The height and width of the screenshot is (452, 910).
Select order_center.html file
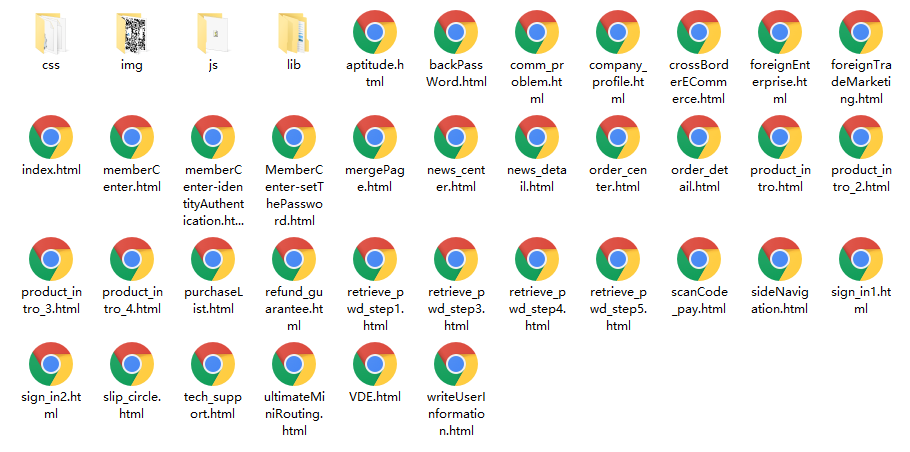pos(618,139)
